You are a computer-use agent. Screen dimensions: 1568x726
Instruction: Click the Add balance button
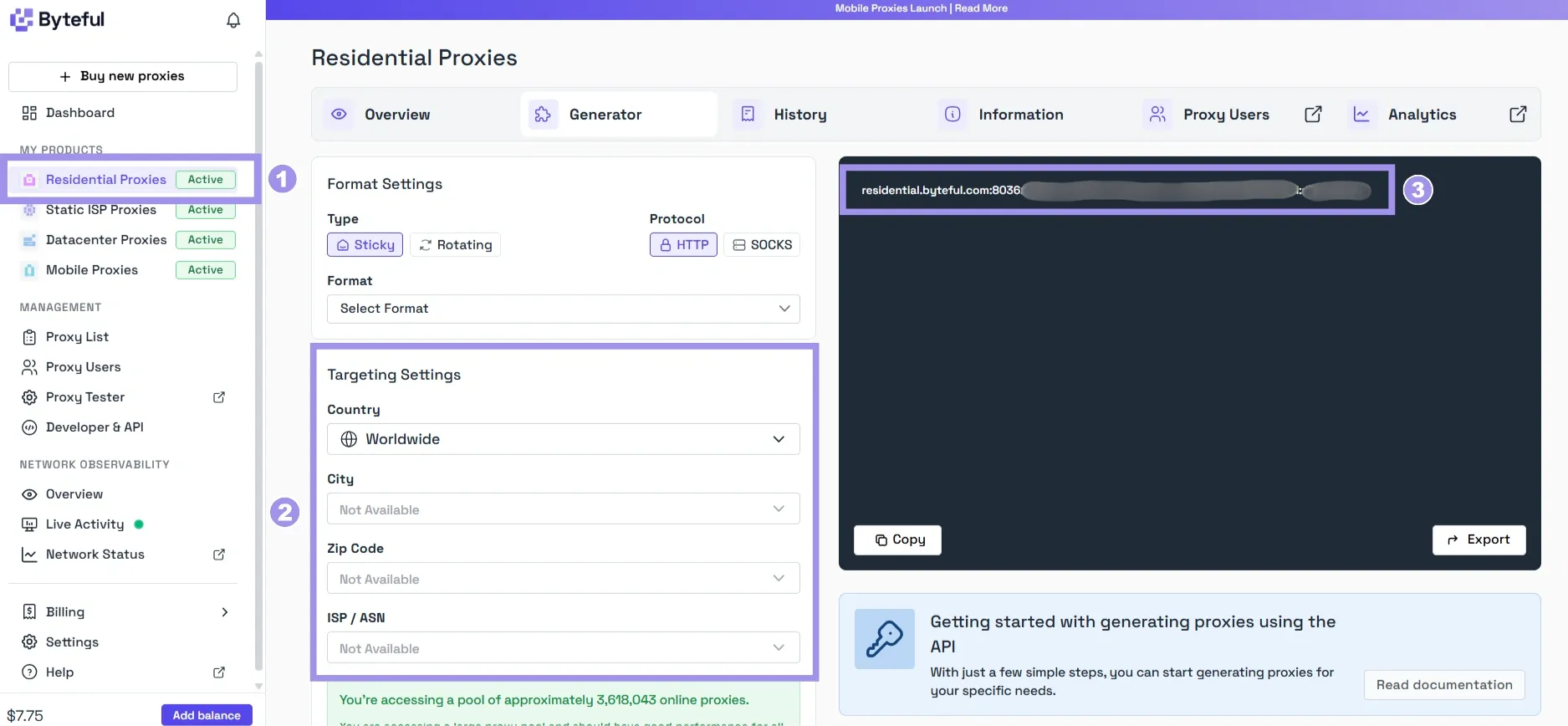[207, 715]
